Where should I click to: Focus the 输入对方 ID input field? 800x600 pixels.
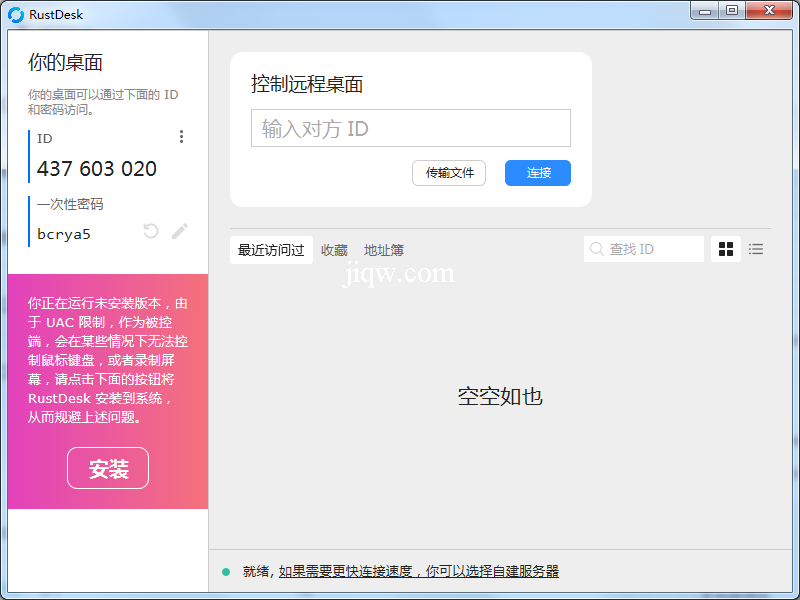(410, 129)
